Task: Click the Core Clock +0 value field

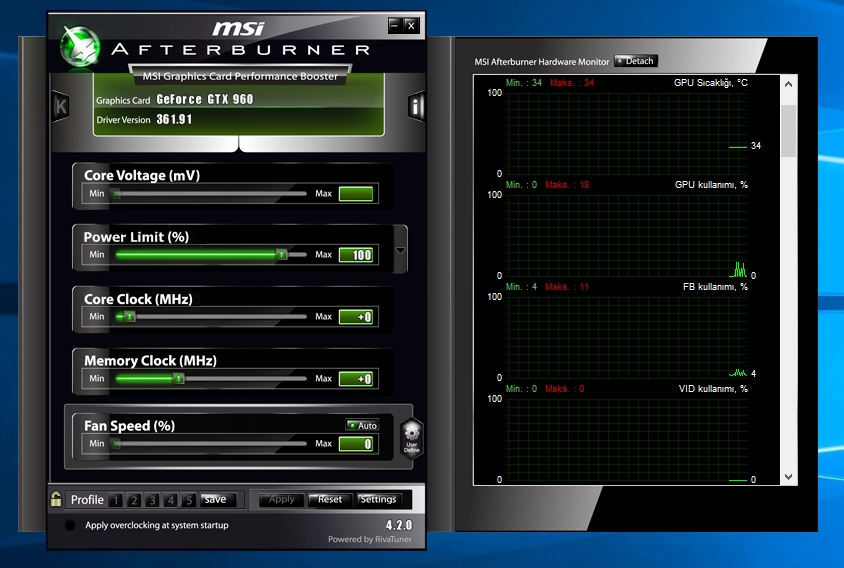Action: 356,317
